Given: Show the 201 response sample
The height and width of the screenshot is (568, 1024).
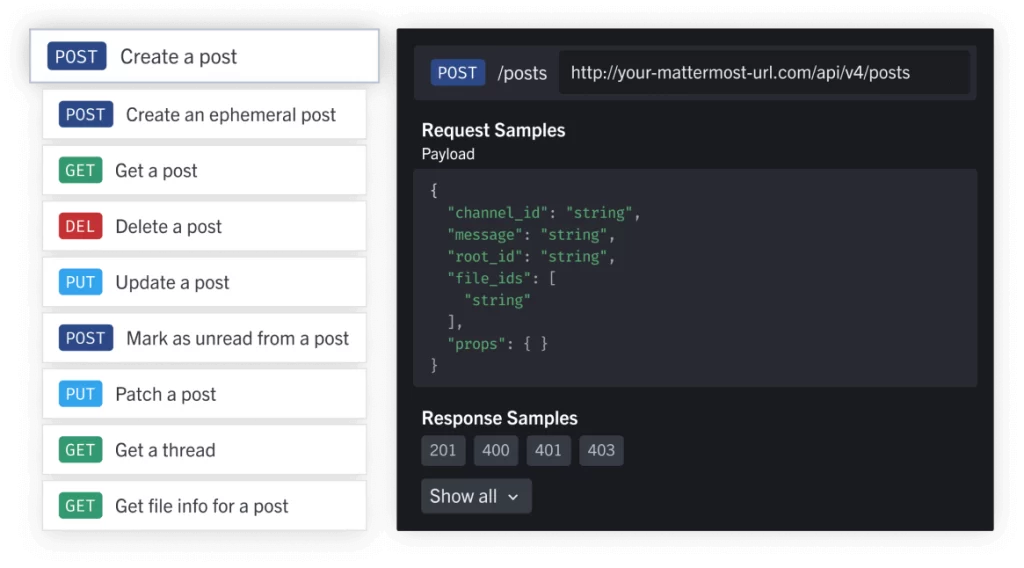Looking at the screenshot, I should 443,450.
